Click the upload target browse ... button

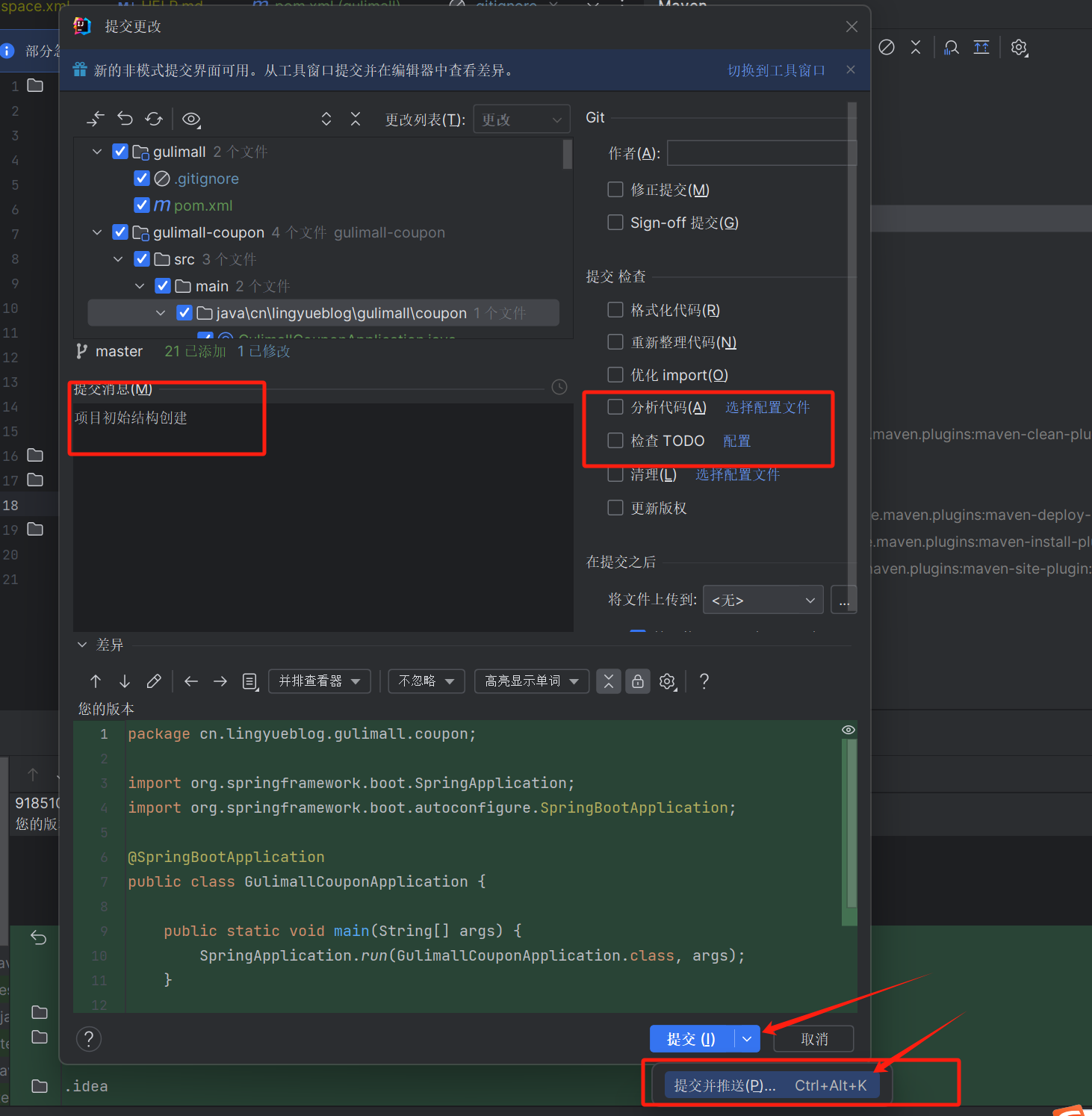pos(844,600)
